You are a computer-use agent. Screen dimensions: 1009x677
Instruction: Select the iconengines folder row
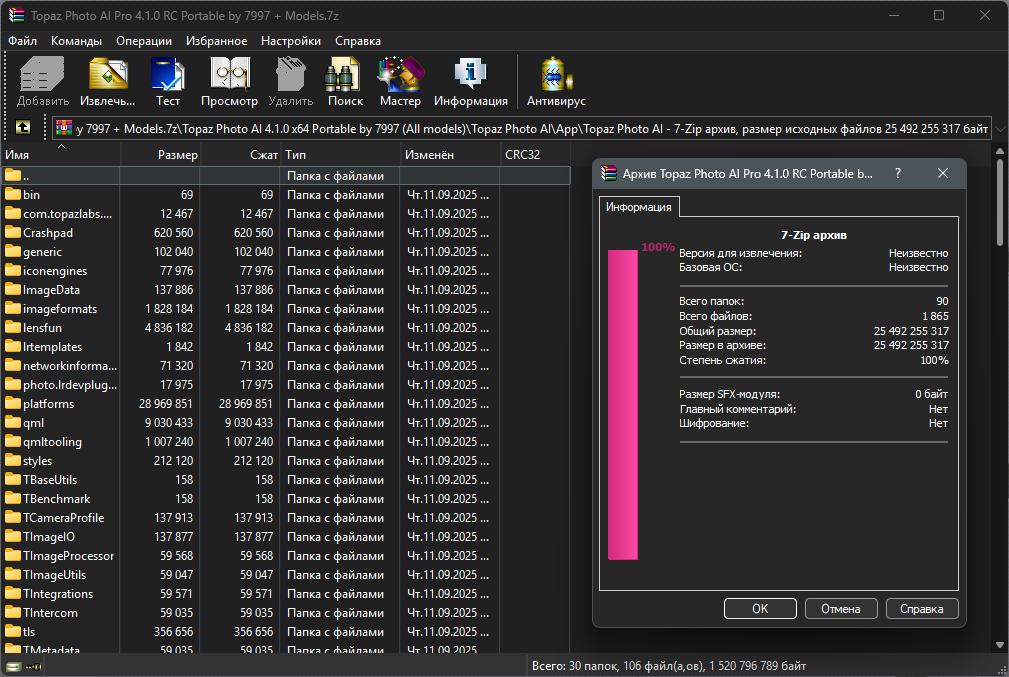[x=285, y=270]
